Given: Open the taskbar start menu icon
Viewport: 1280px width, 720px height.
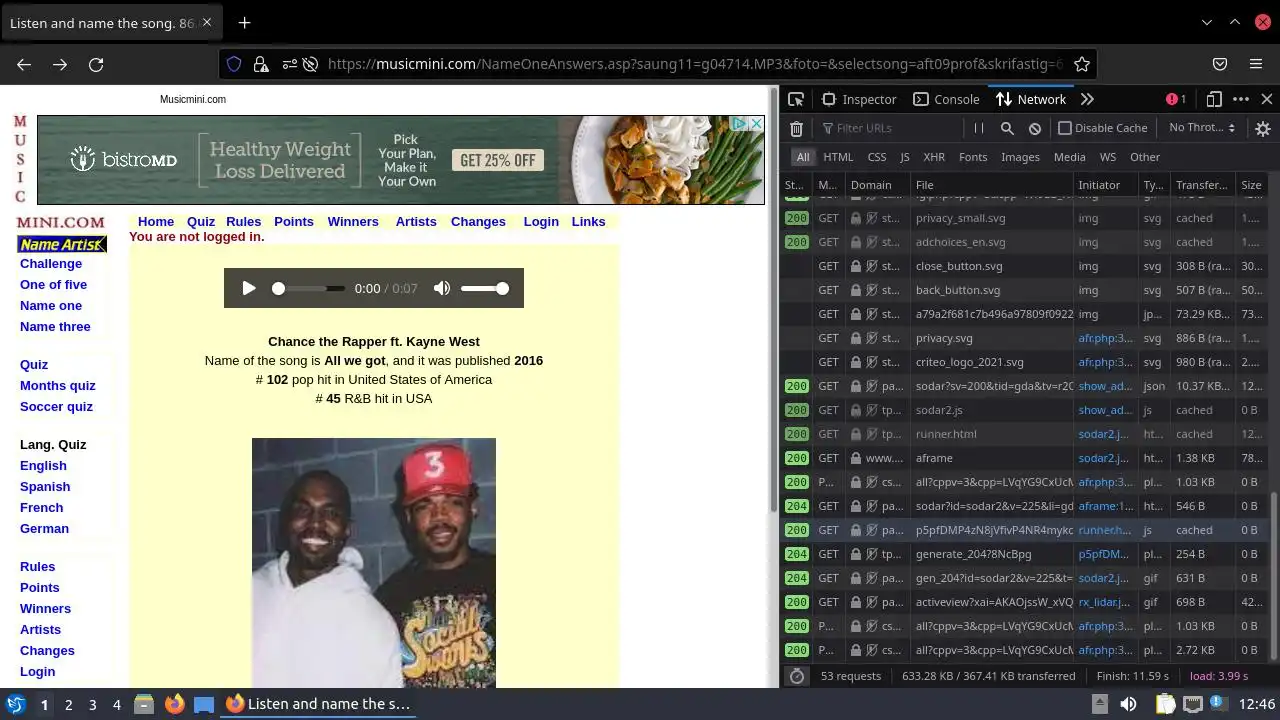Looking at the screenshot, I should (x=15, y=704).
